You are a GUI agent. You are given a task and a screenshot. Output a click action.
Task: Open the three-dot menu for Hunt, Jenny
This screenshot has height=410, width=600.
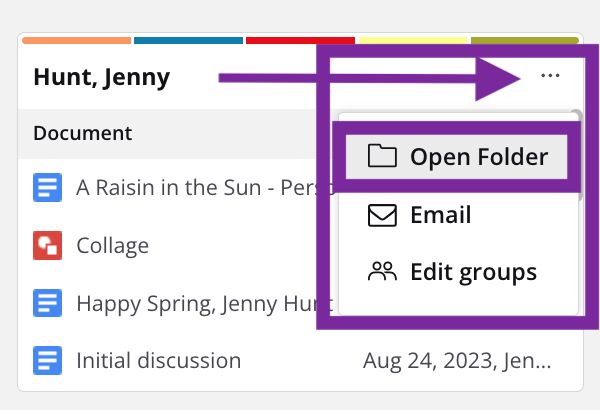click(550, 75)
